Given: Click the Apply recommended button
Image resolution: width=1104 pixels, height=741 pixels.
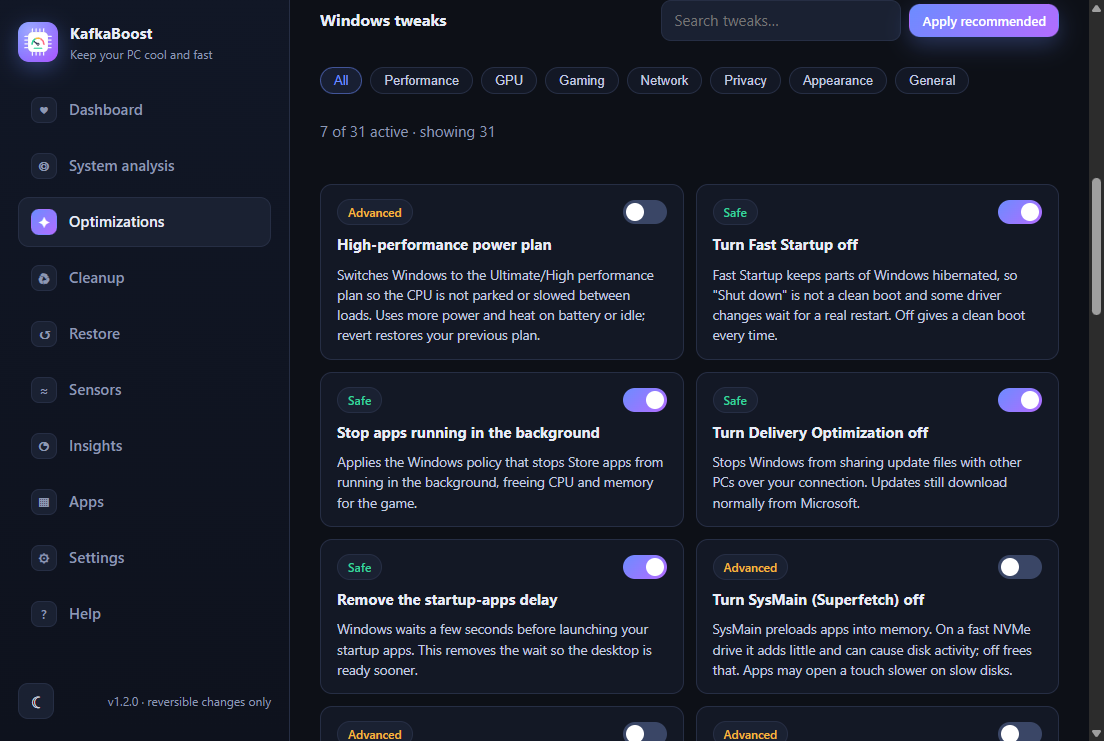Looking at the screenshot, I should tap(984, 21).
